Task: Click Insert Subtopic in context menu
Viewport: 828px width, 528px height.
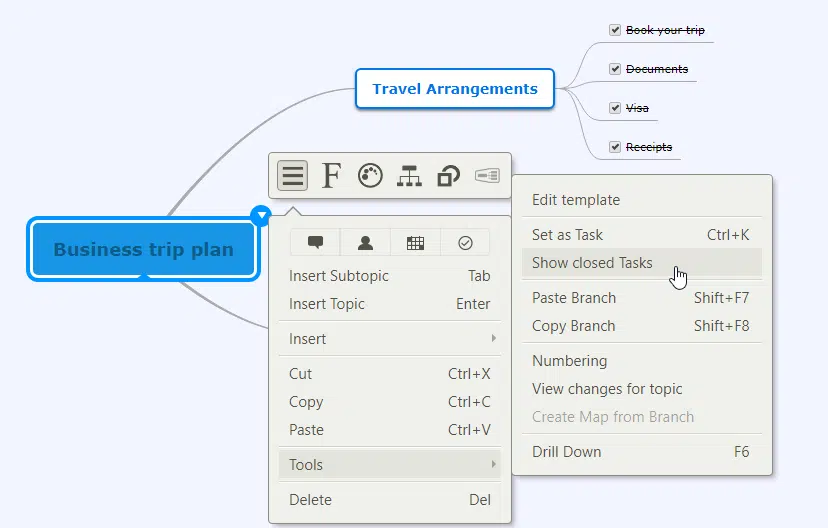Action: [x=339, y=276]
